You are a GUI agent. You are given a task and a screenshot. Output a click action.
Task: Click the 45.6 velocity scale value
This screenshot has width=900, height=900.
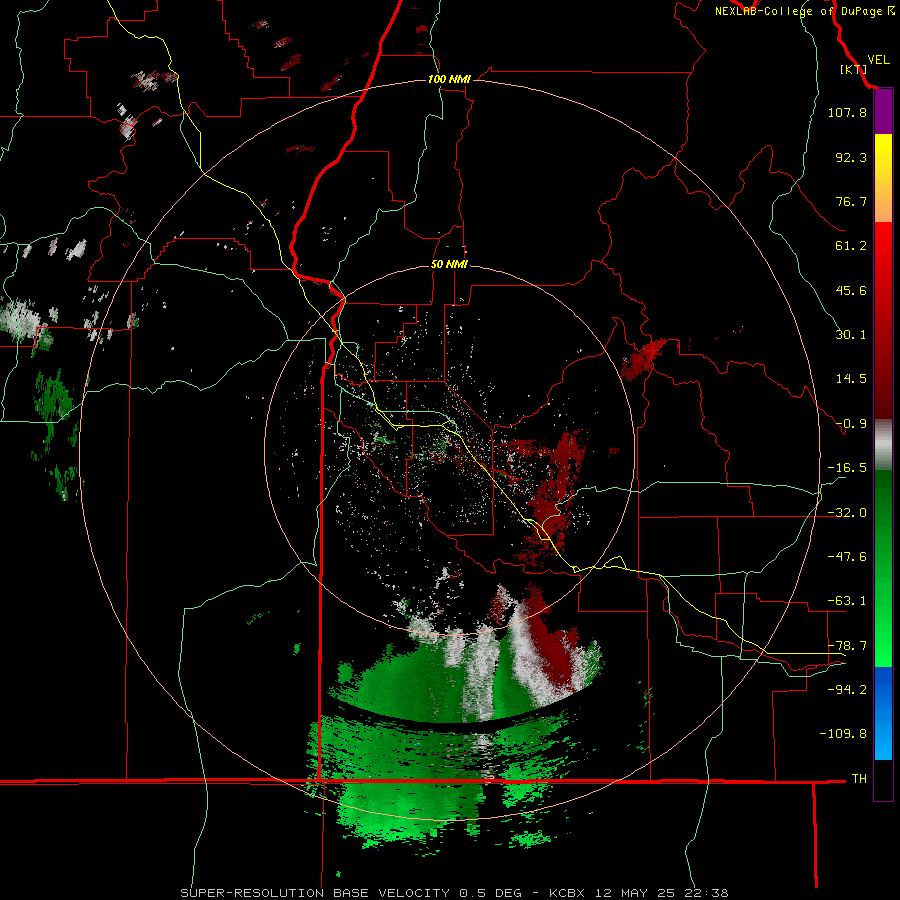pyautogui.click(x=851, y=290)
